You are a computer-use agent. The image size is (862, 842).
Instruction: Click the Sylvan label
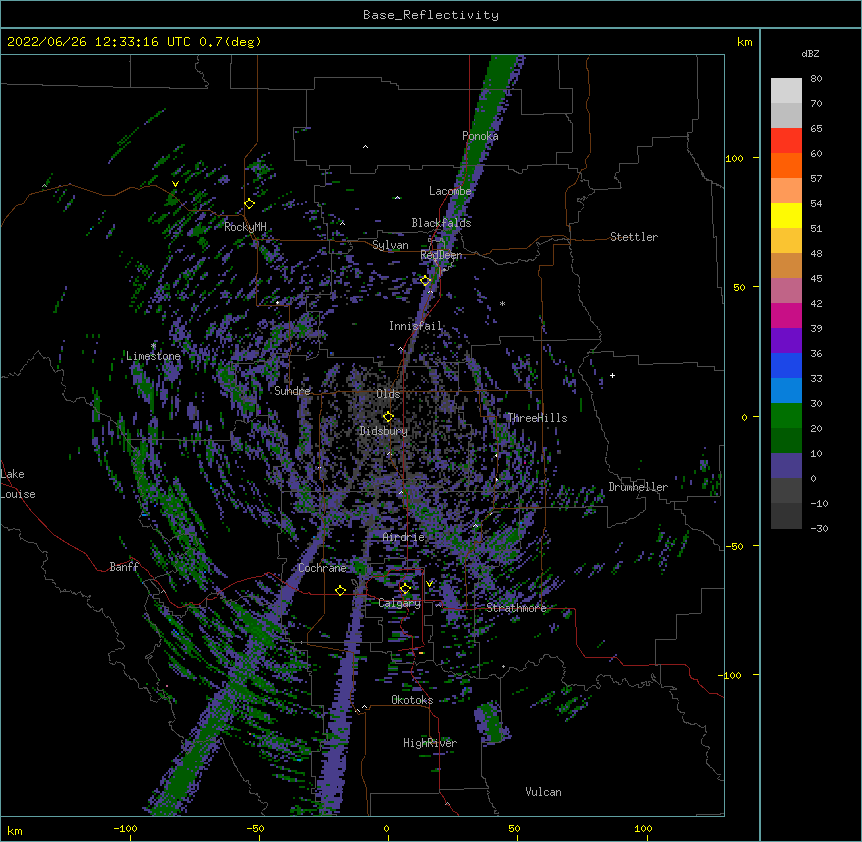(390, 245)
